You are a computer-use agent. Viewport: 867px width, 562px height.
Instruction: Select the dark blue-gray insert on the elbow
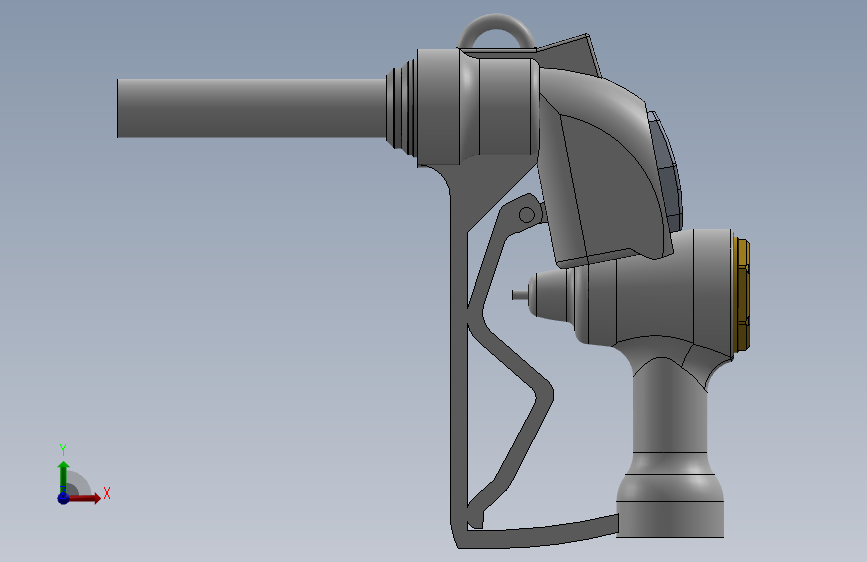click(666, 171)
